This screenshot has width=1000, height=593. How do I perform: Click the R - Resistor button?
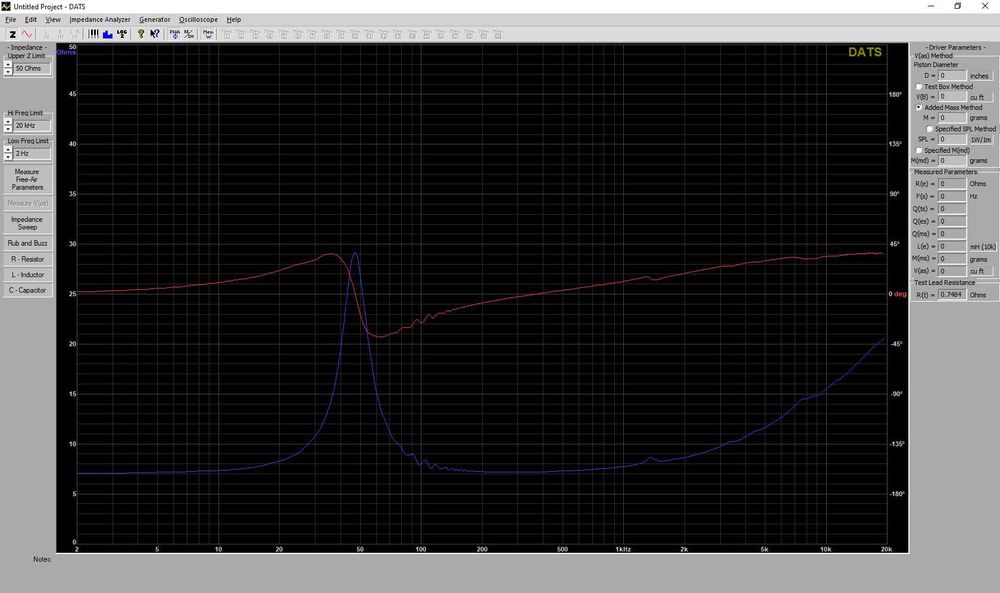27,260
